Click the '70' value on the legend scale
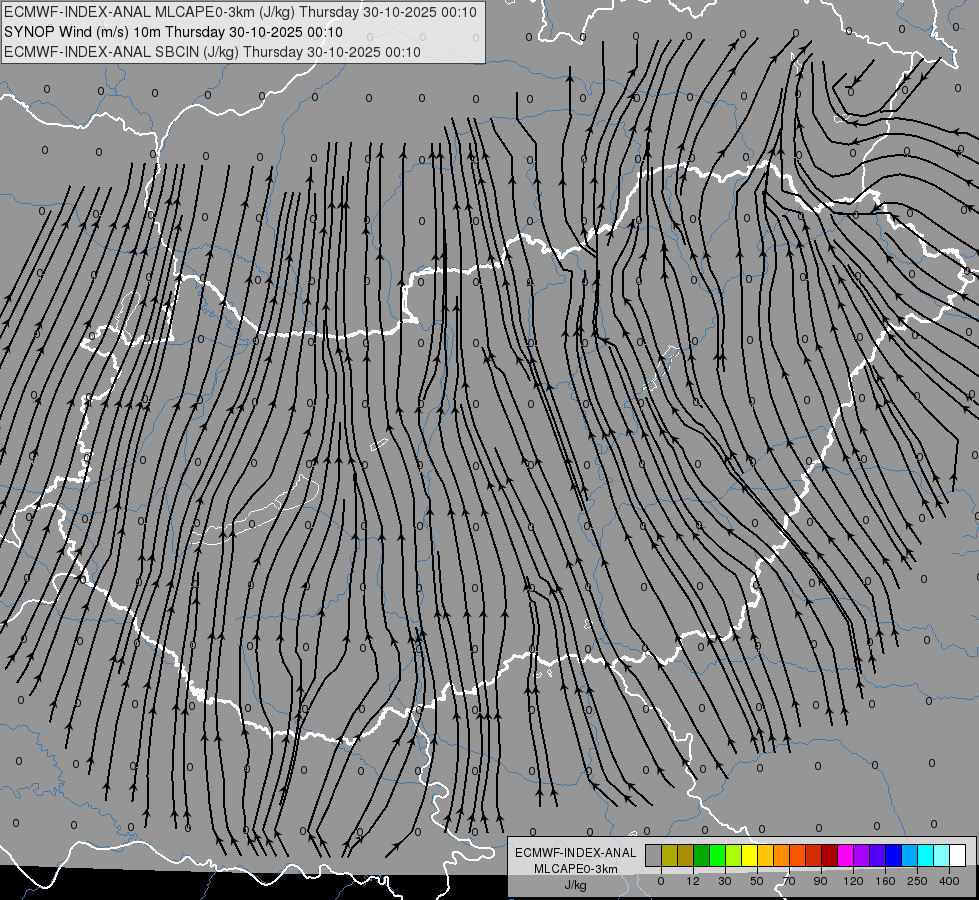 (x=789, y=881)
